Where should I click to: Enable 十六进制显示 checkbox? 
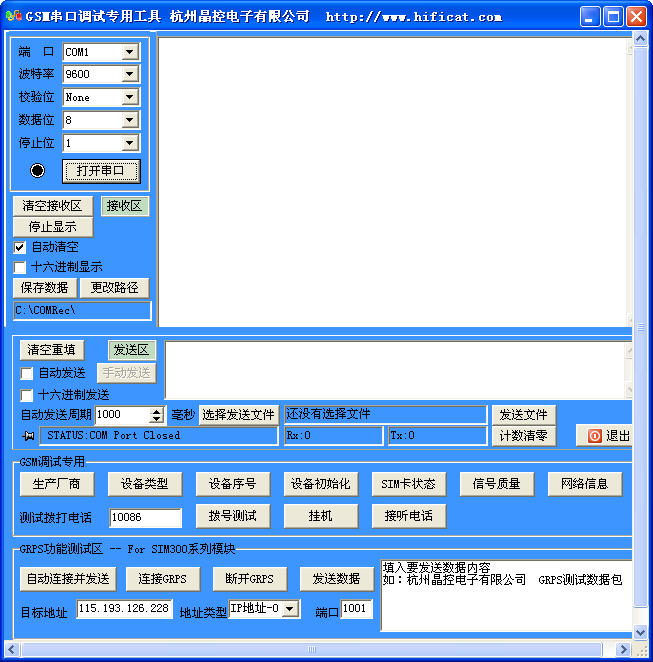pyautogui.click(x=19, y=267)
